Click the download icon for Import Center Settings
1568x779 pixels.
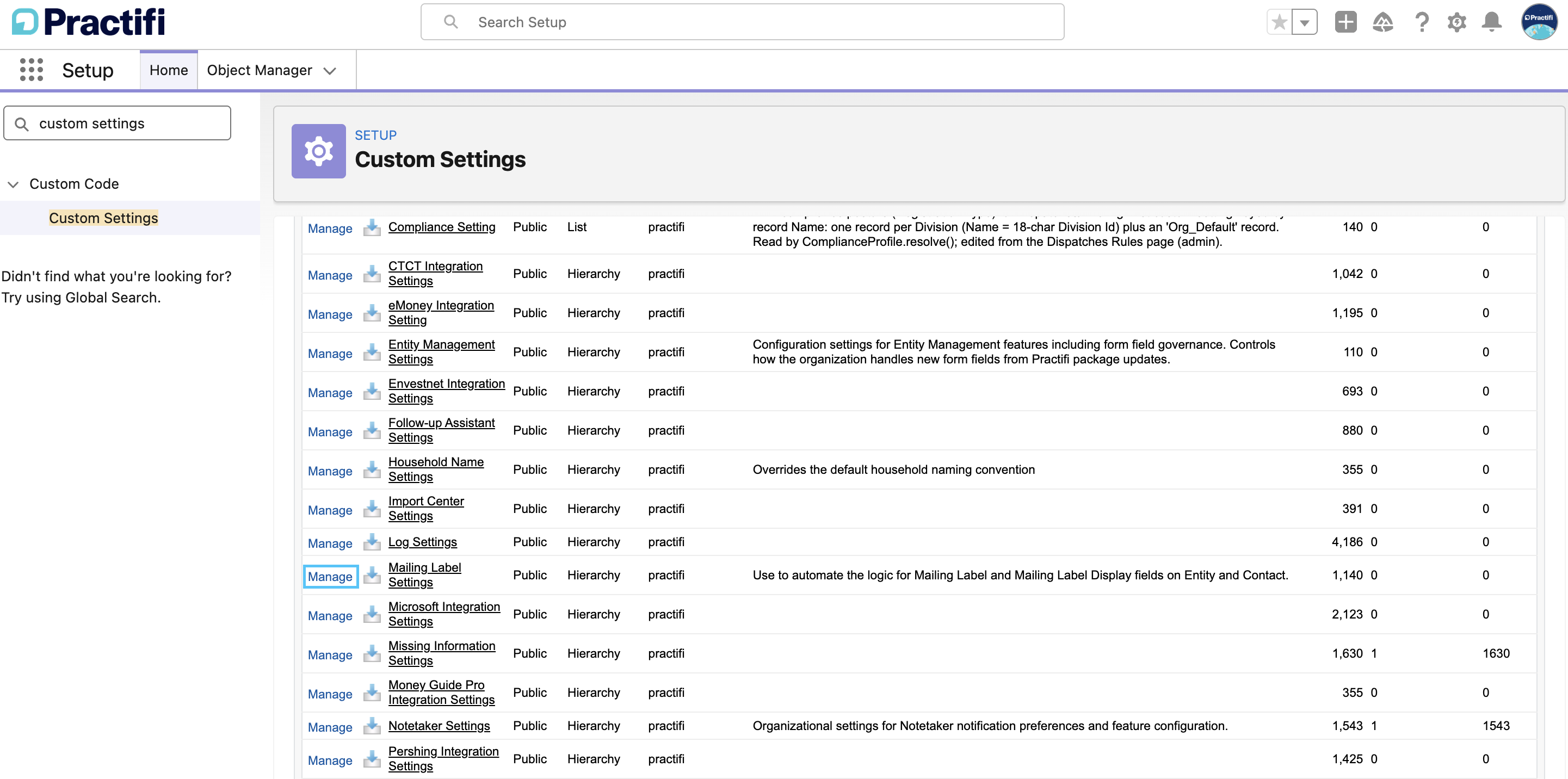coord(372,509)
